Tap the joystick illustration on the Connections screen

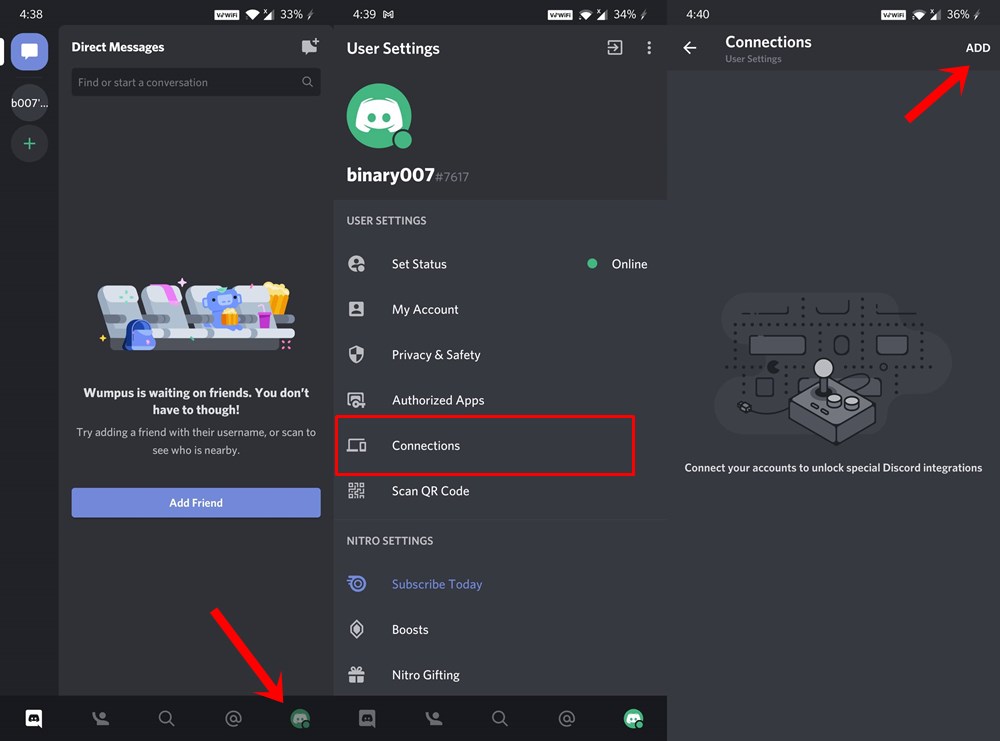point(832,370)
